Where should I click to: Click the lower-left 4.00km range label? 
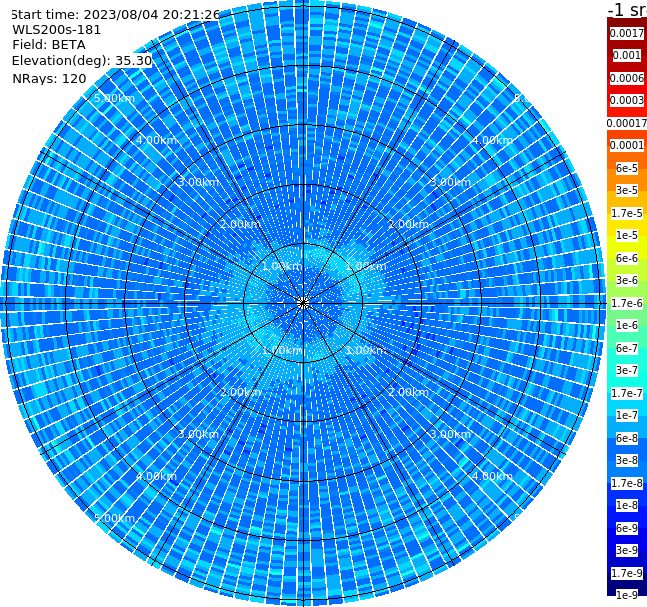[x=156, y=476]
